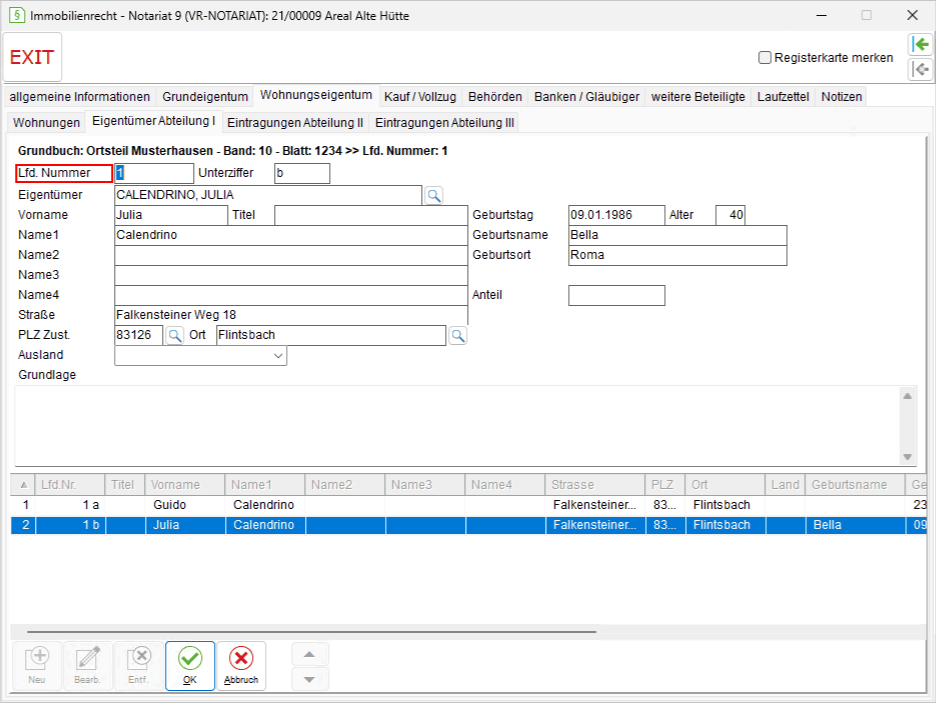This screenshot has width=936, height=704.
Task: Open the Eintragungen Abteilung III sub-tab
Action: 444,122
